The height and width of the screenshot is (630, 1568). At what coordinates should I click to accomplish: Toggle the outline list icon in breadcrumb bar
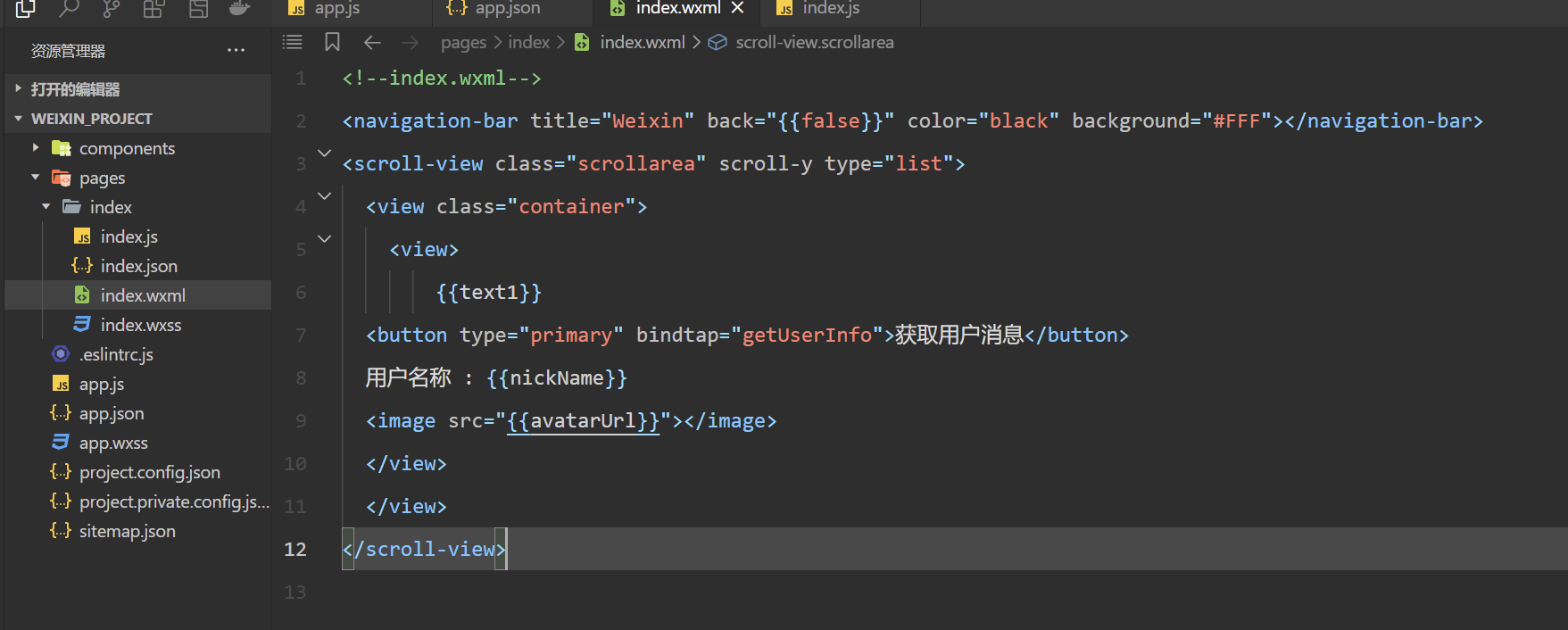(x=292, y=42)
